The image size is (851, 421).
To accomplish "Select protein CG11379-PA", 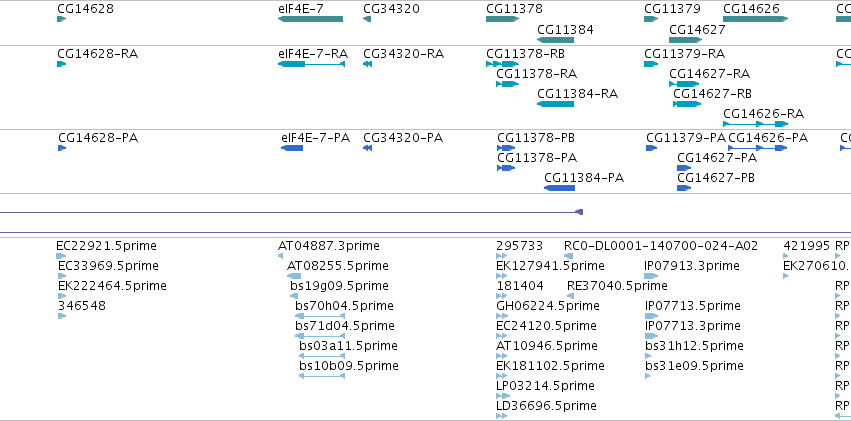I will (x=686, y=138).
